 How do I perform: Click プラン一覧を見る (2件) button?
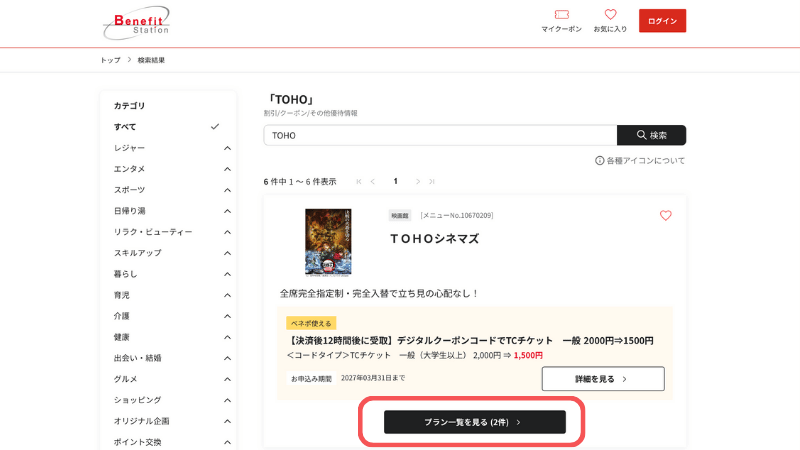[x=474, y=422]
